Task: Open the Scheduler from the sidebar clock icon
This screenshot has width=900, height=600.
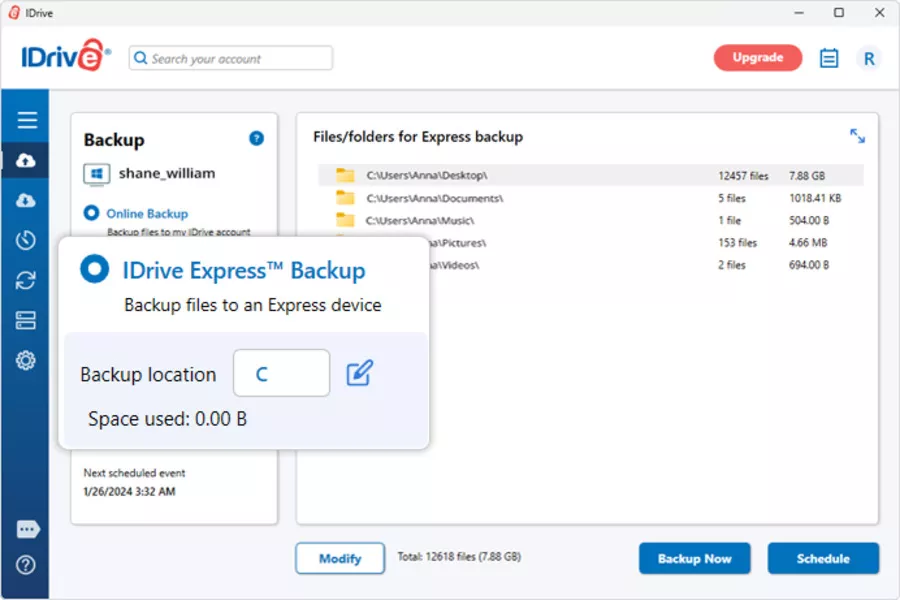Action: 25,240
